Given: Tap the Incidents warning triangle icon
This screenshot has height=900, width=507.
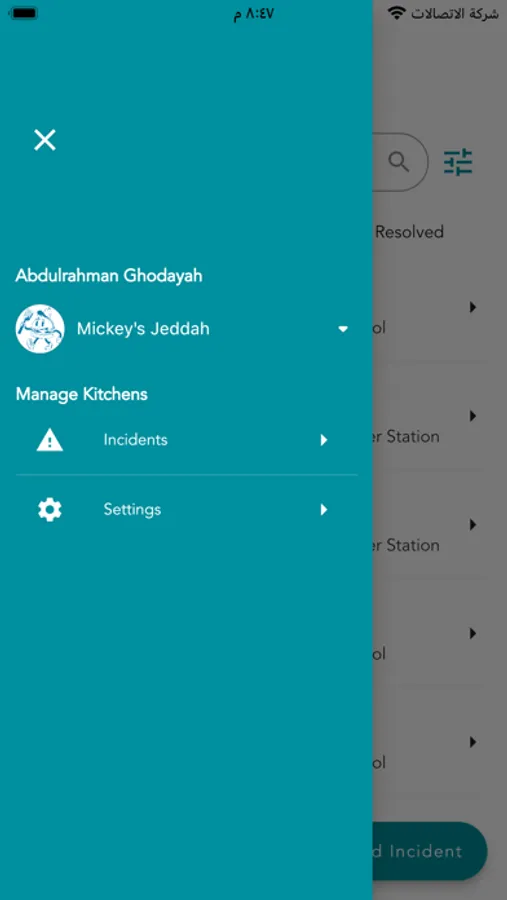Looking at the screenshot, I should (50, 440).
